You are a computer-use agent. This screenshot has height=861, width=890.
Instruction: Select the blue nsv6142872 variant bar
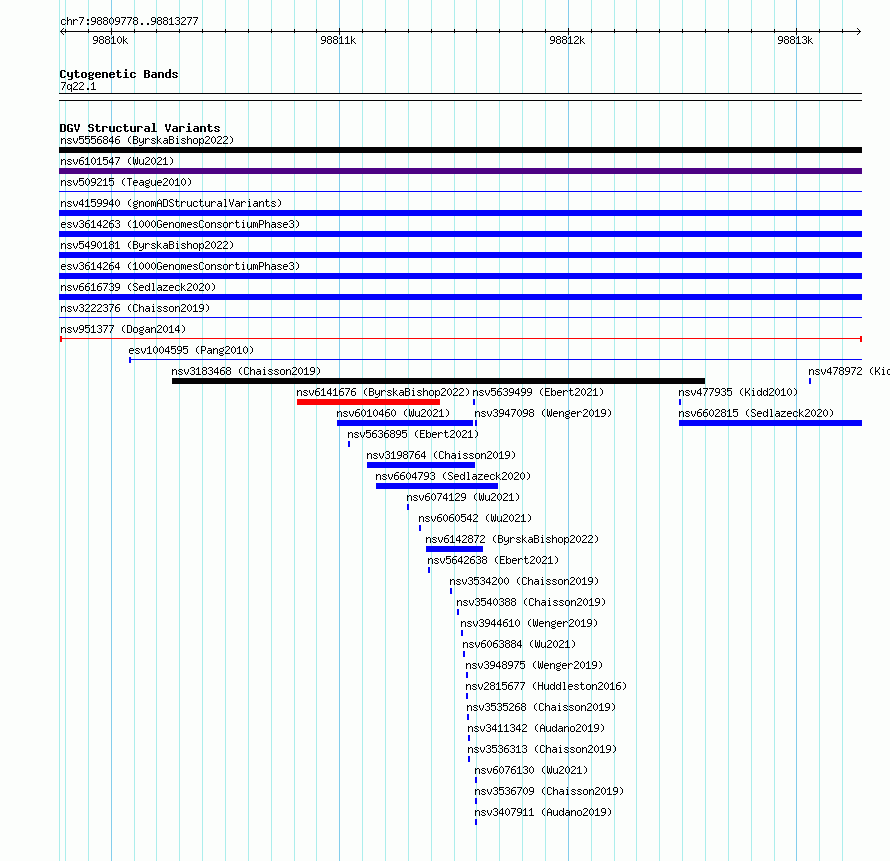click(454, 549)
